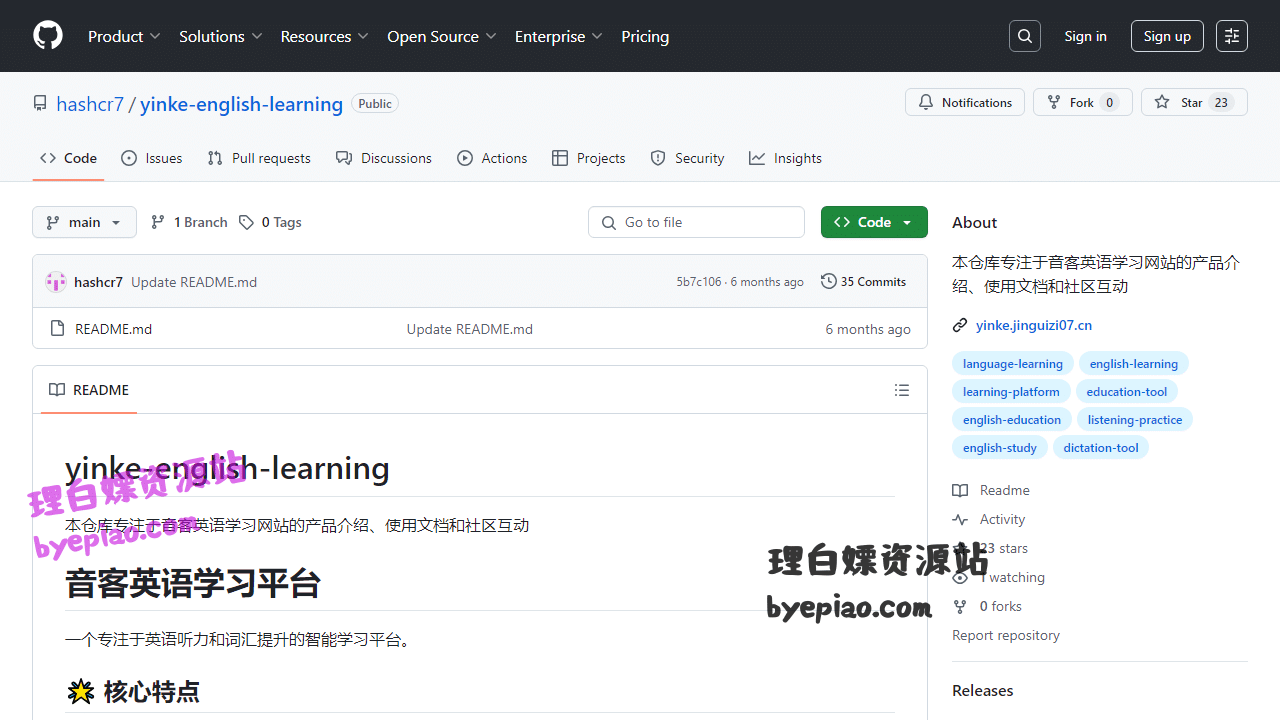
Task: Open the README.md file
Action: [x=114, y=329]
